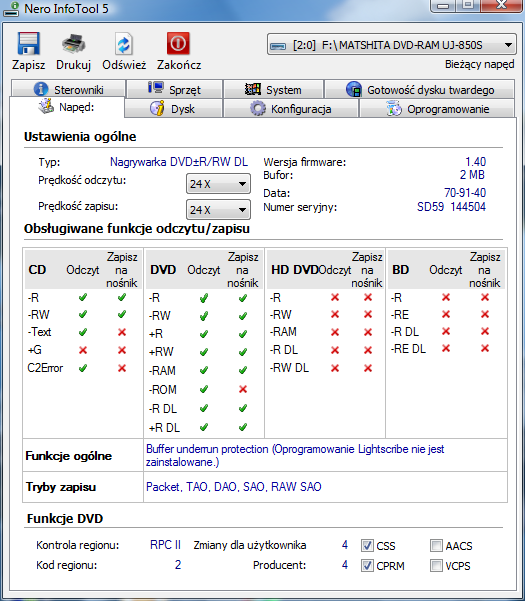The height and width of the screenshot is (601, 525).
Task: Click the Oprogramowanie software icon
Action: 394,108
